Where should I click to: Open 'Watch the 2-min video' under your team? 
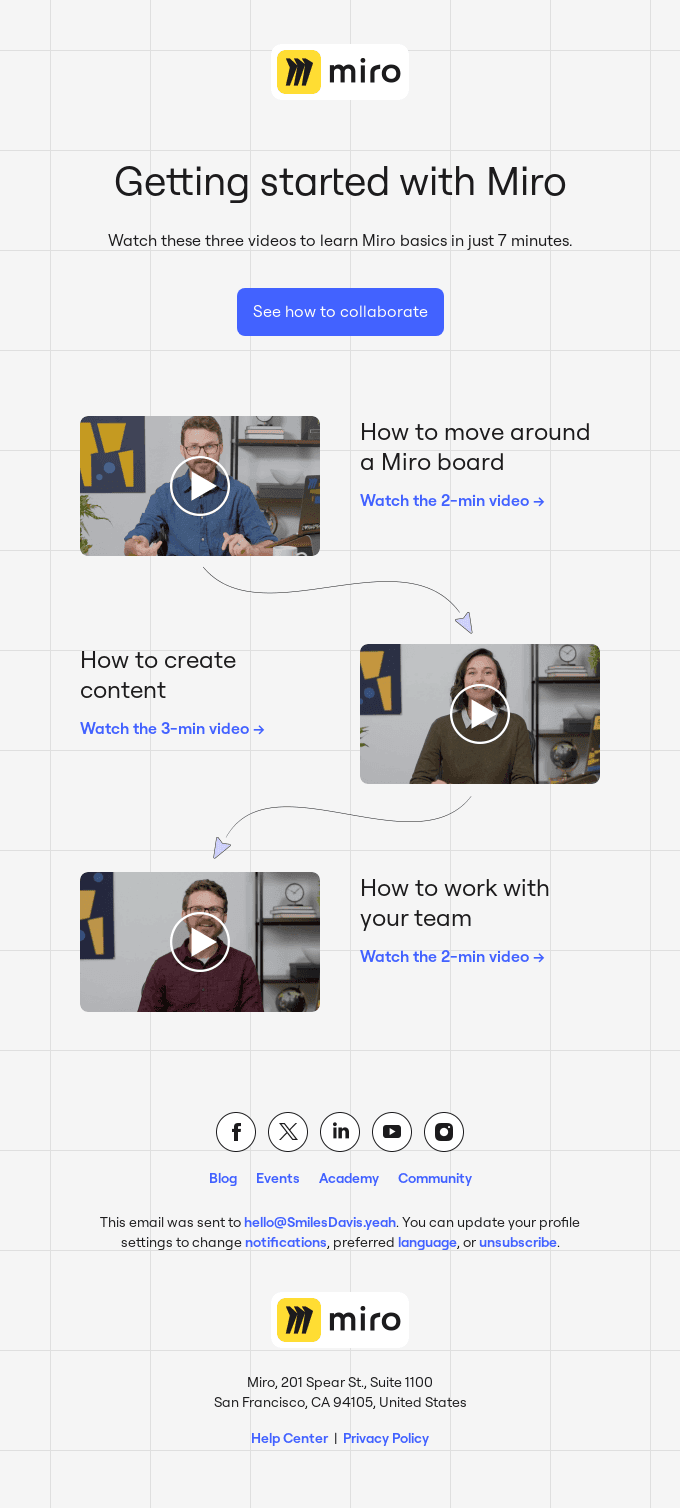452,957
